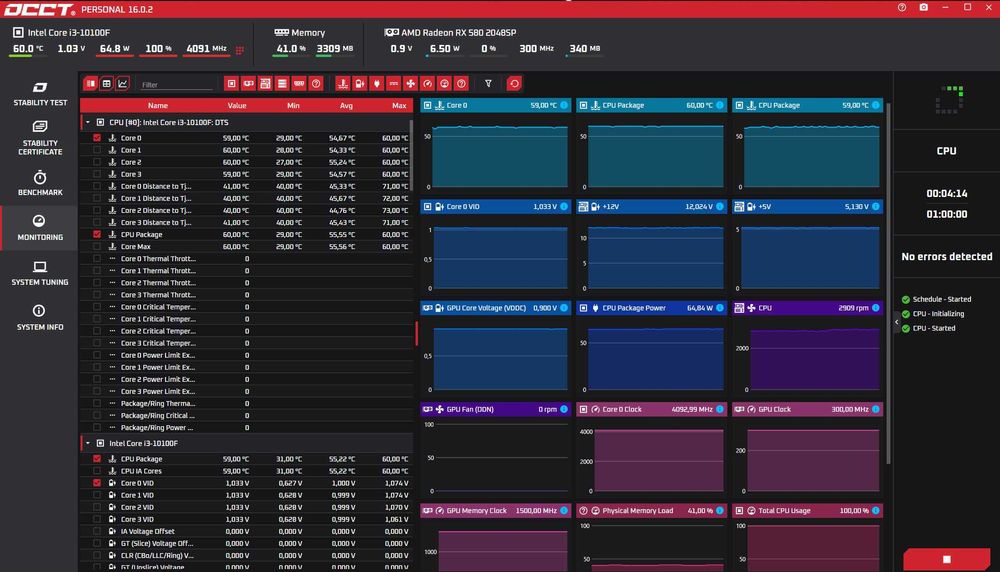Viewport: 1000px width, 572px height.
Task: Click info icon on +12V graph
Action: (x=720, y=207)
